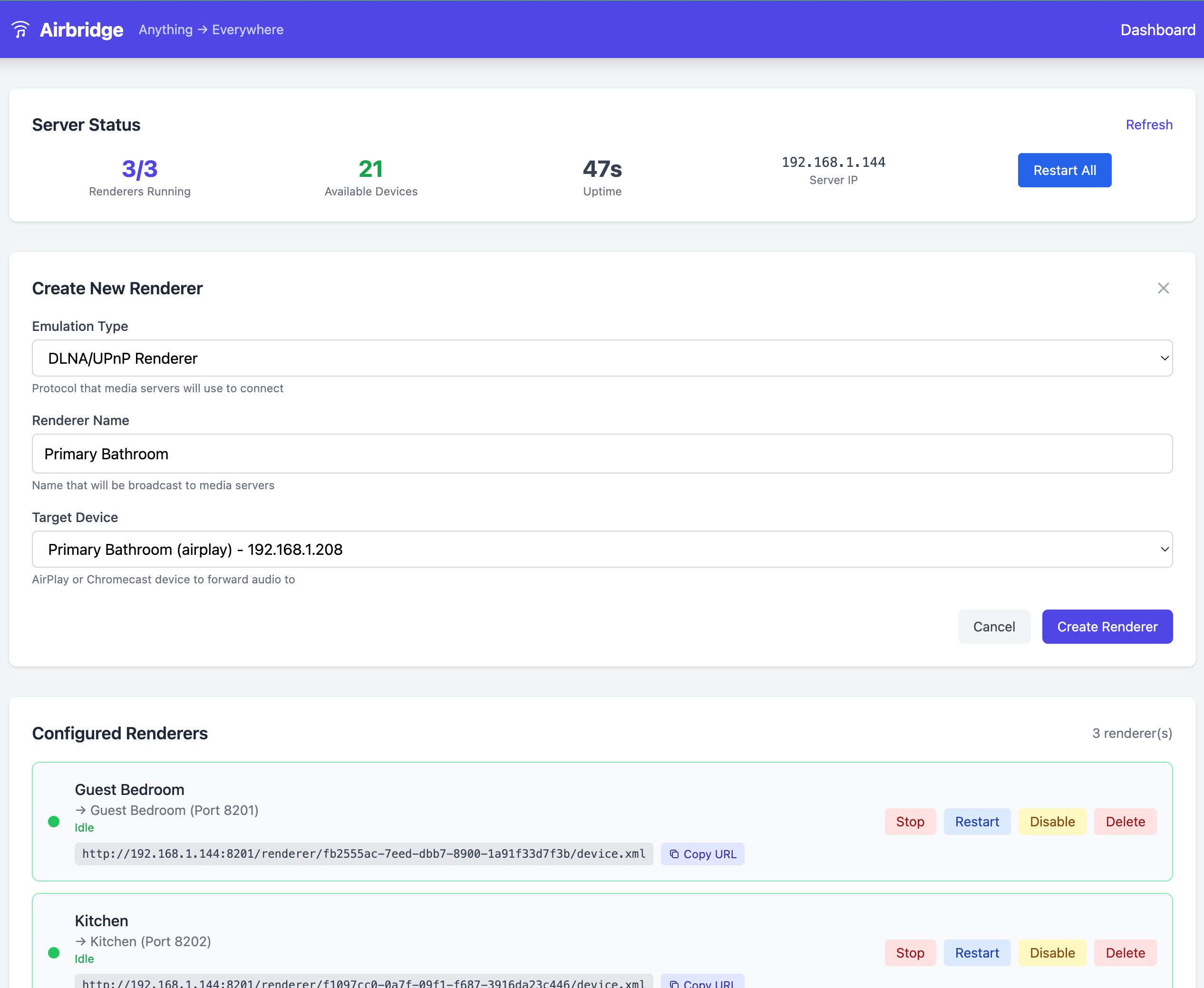Click the Create Renderer button
The width and height of the screenshot is (1204, 988).
click(1107, 627)
